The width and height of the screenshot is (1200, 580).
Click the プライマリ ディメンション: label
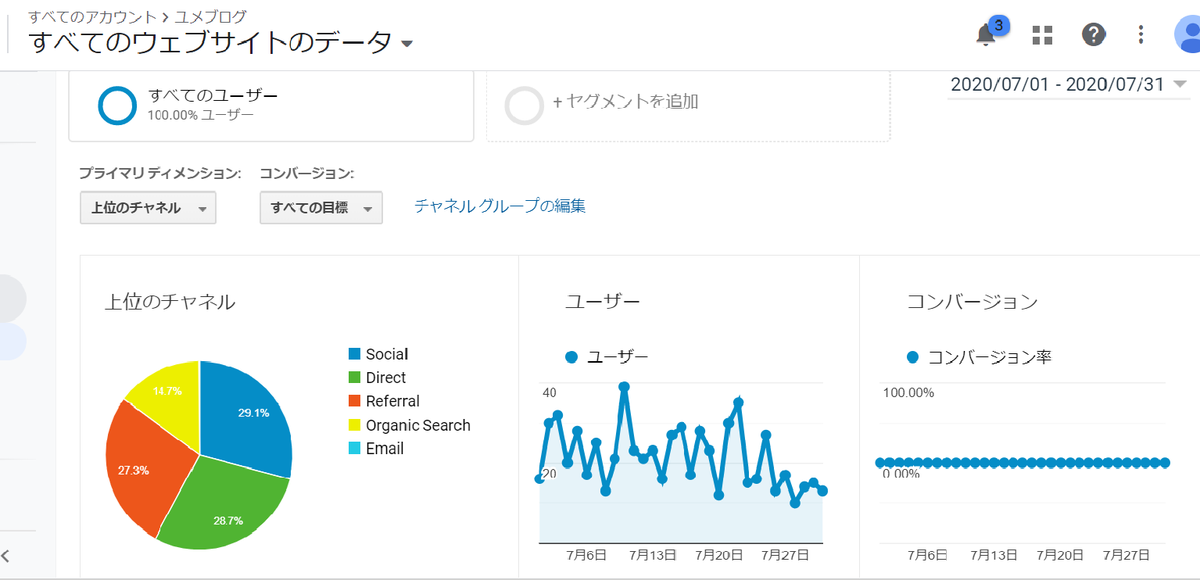pyautogui.click(x=161, y=174)
